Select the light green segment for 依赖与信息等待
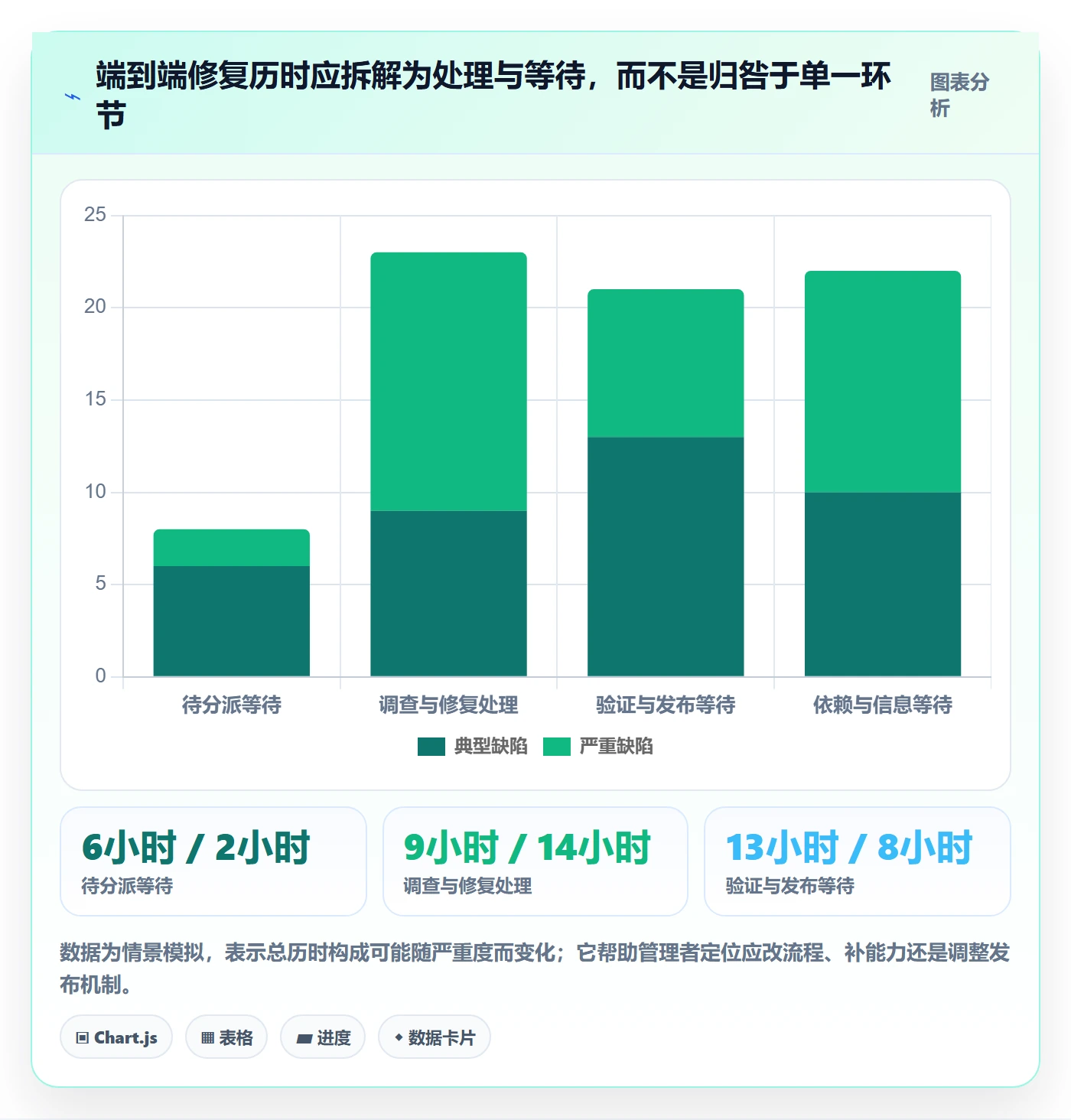The width and height of the screenshot is (1071, 1120). (x=883, y=382)
